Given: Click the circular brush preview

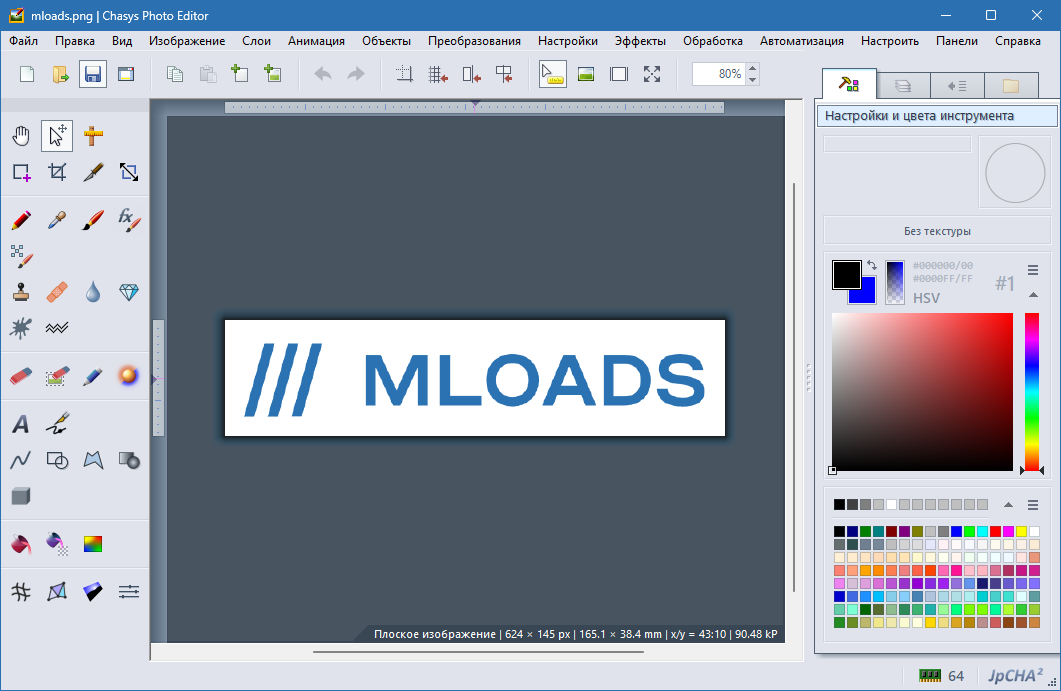Looking at the screenshot, I should click(x=1015, y=173).
